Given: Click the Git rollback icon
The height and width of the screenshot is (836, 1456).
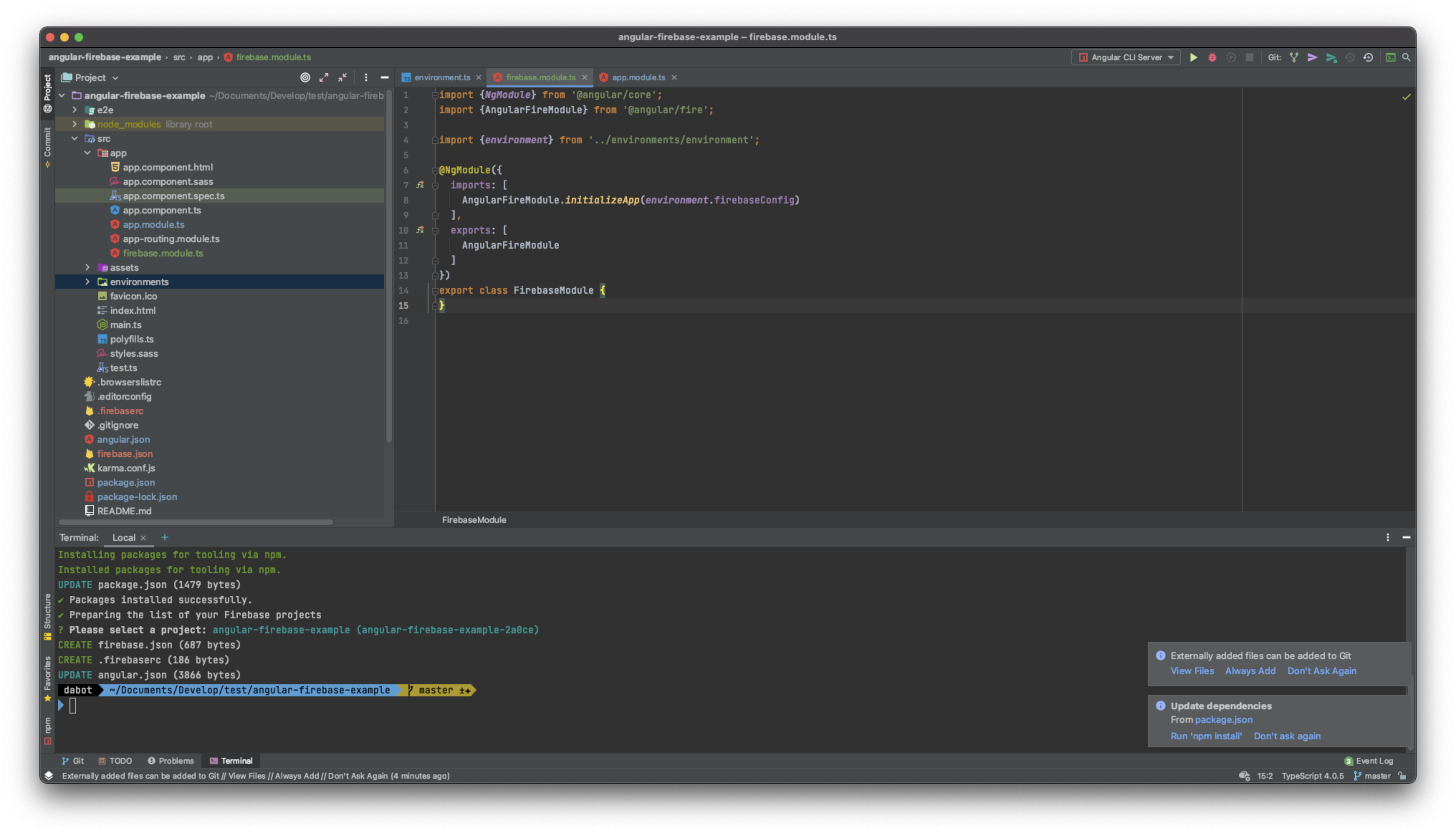Looking at the screenshot, I should coord(1368,57).
